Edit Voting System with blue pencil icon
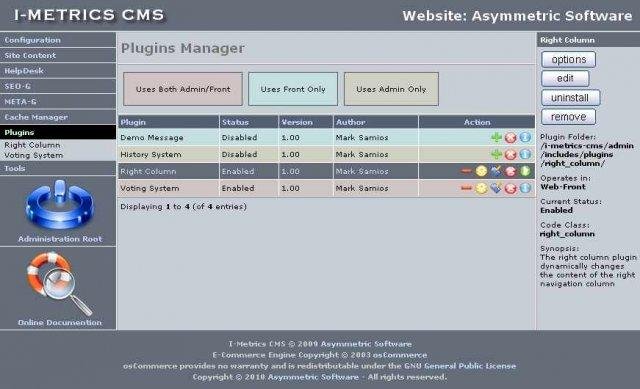Viewport: 640px width, 389px height. (x=496, y=188)
